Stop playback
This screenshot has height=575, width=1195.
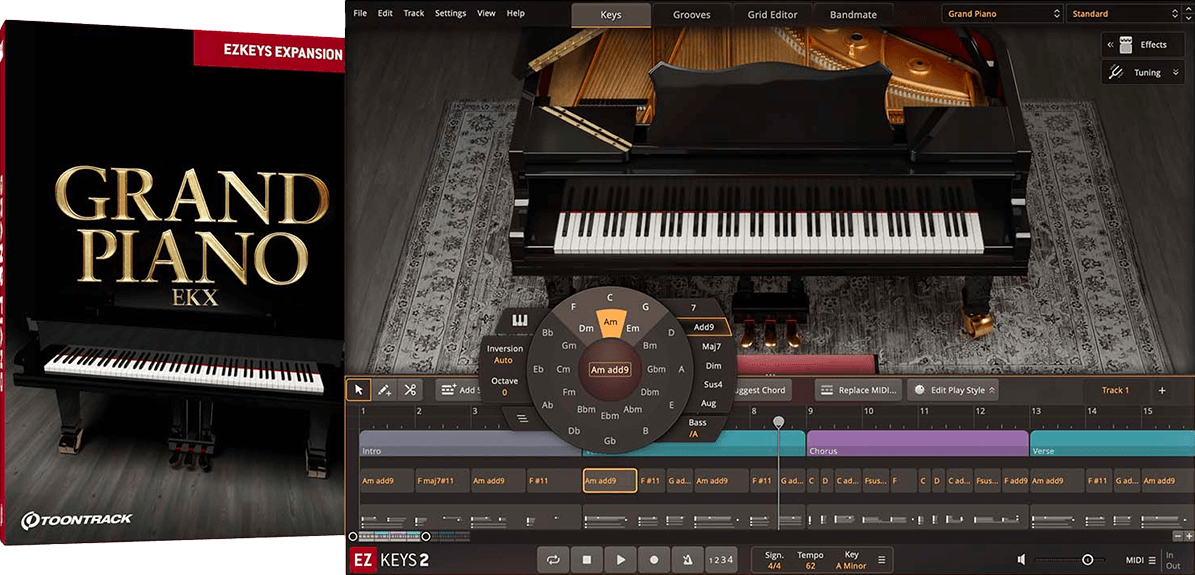pyautogui.click(x=587, y=560)
